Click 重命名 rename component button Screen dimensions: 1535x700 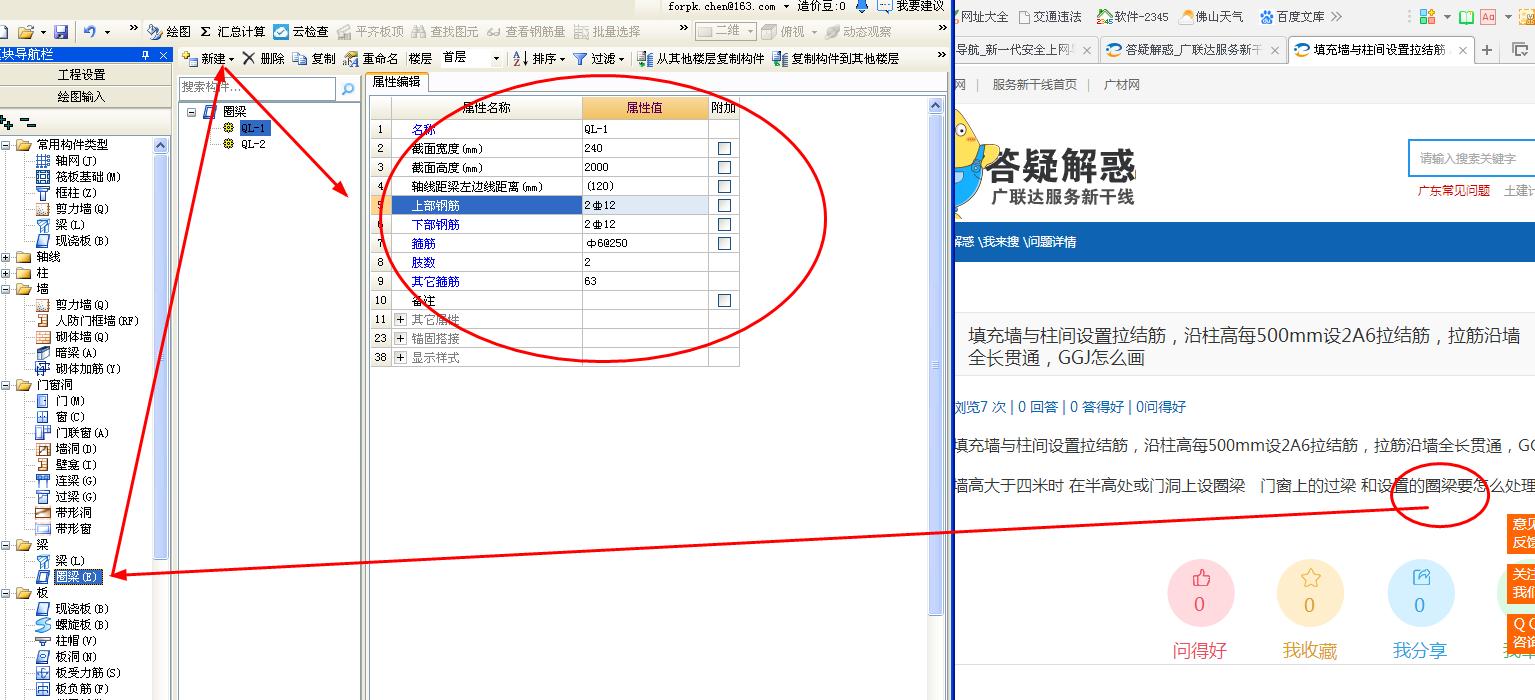tap(371, 59)
